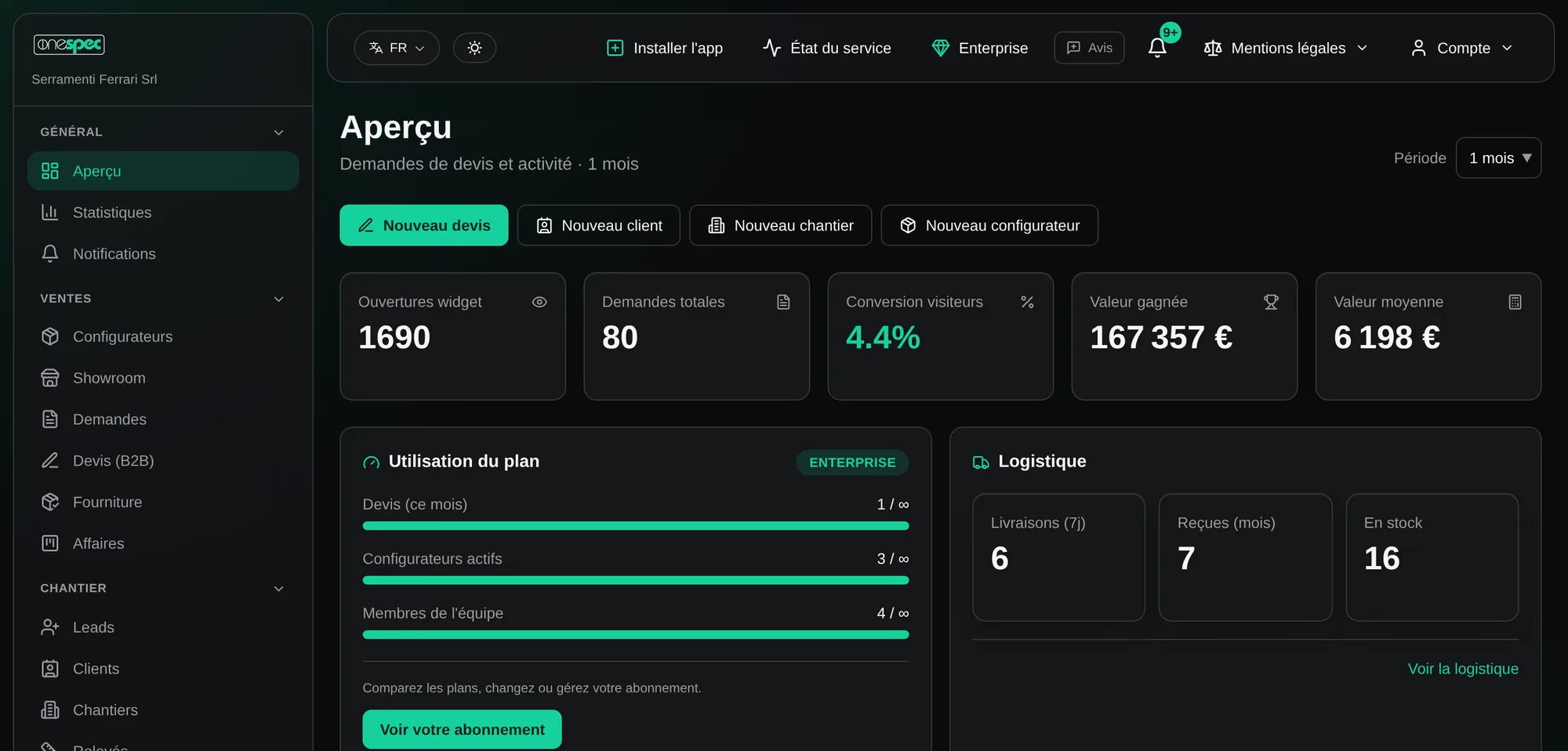Click percent icon on Conversion visiteurs card
This screenshot has height=751, width=1568.
point(1027,302)
